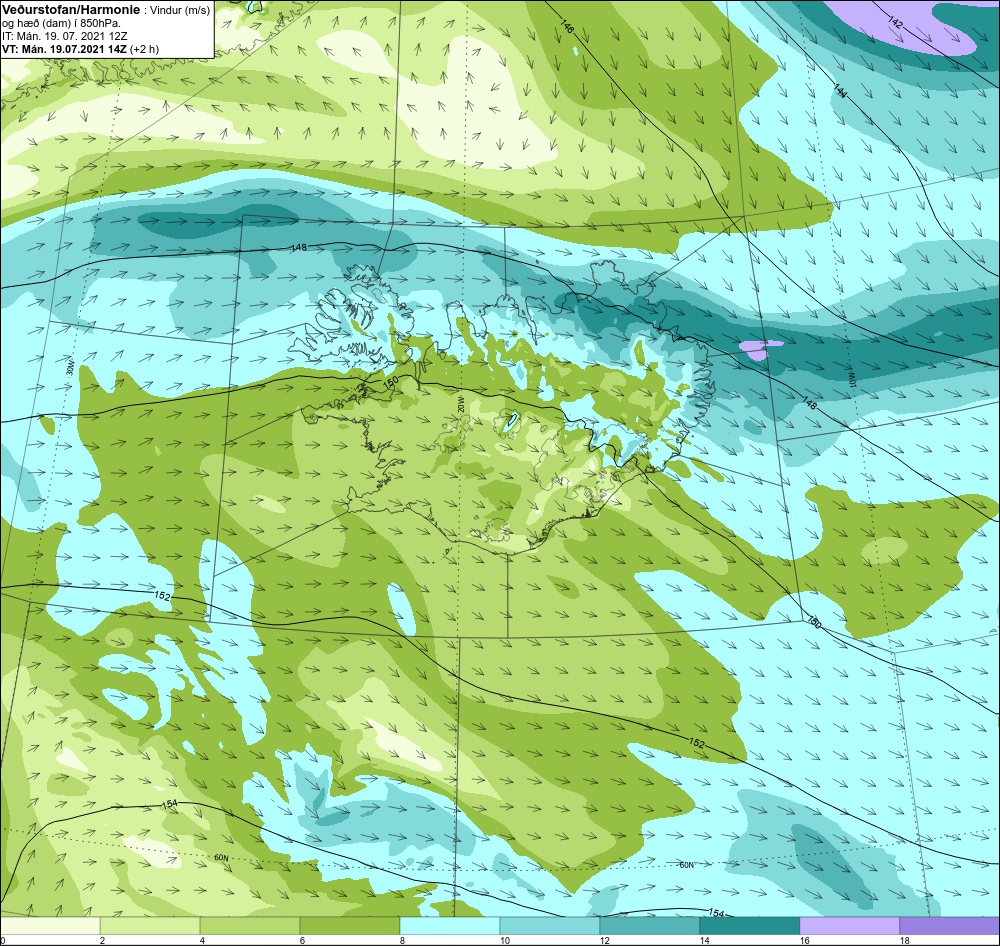Click the 150 contour label southeast of Iceland
Screen dimensions: 1000x946
(814, 621)
